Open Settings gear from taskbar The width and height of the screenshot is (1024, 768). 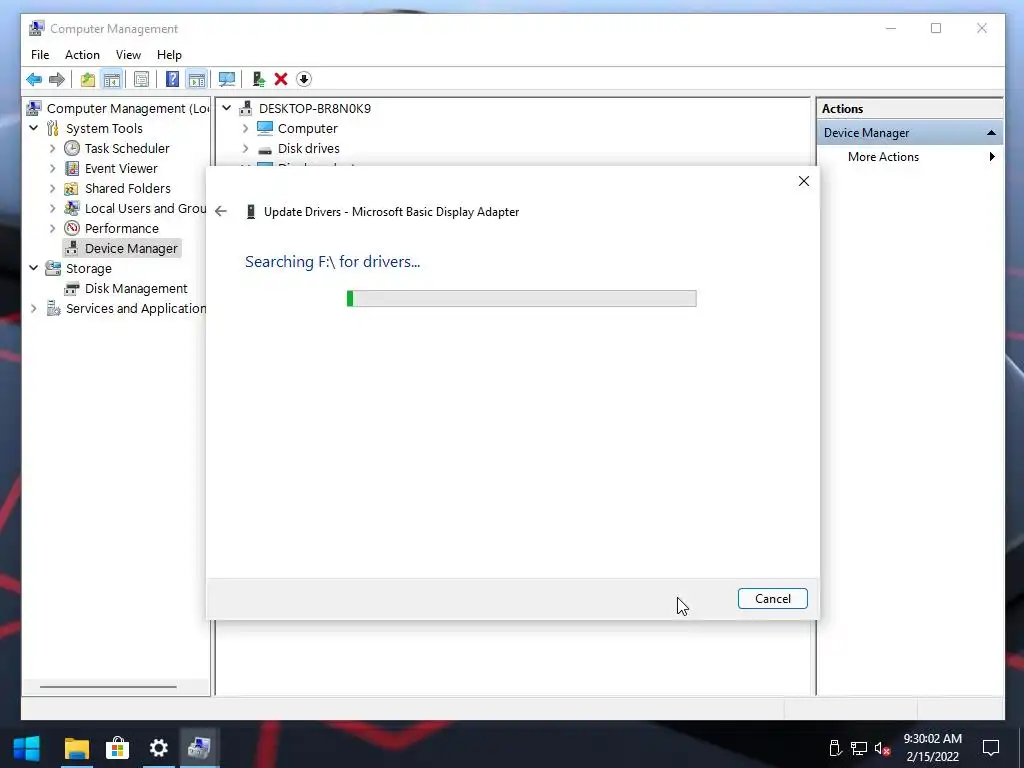159,748
